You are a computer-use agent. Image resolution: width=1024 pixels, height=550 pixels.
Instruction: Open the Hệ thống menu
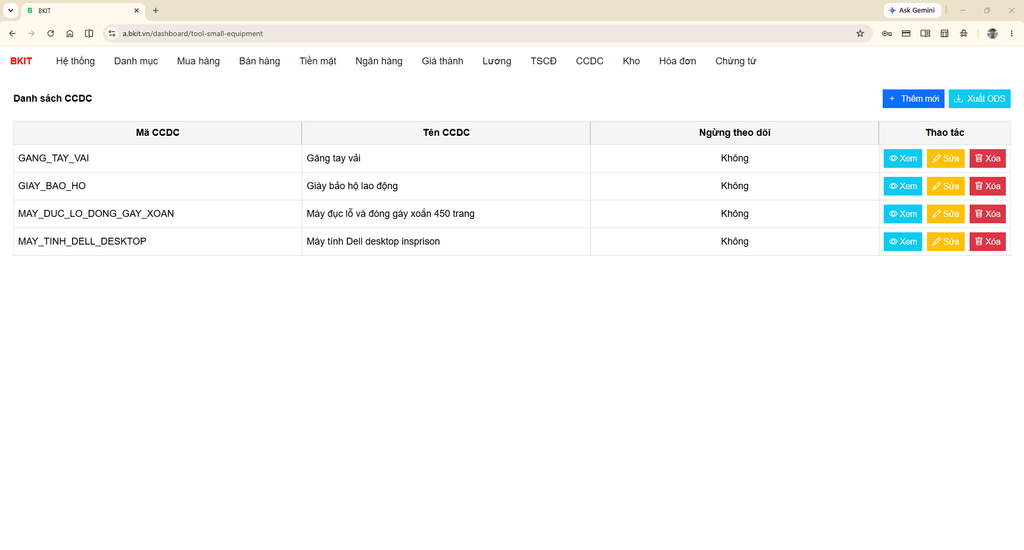(x=75, y=61)
